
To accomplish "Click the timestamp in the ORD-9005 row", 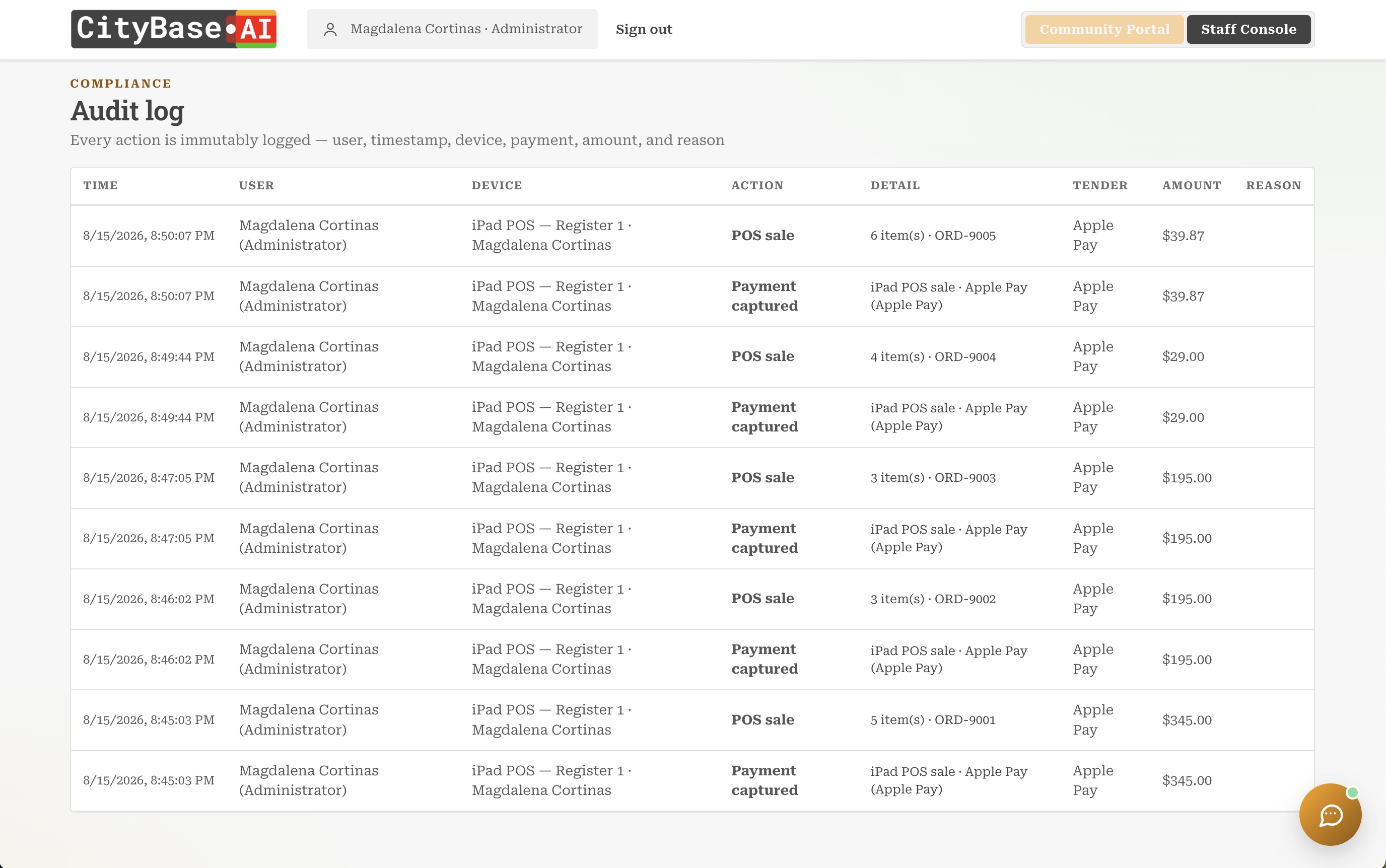I will (x=149, y=235).
